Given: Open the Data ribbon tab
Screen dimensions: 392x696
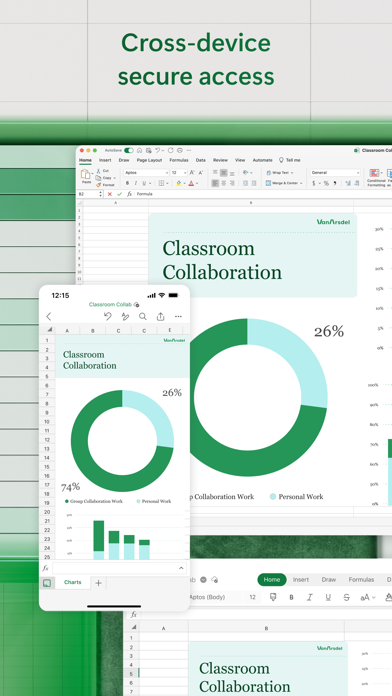Looking at the screenshot, I should [201, 160].
